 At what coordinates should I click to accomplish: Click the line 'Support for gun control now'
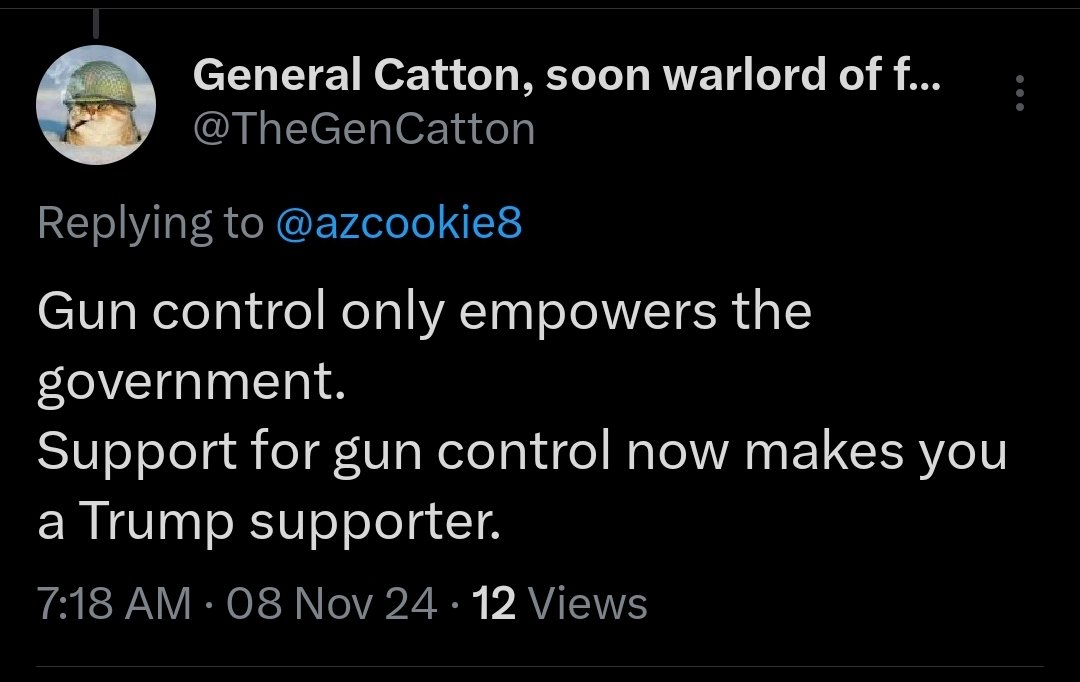(382, 452)
